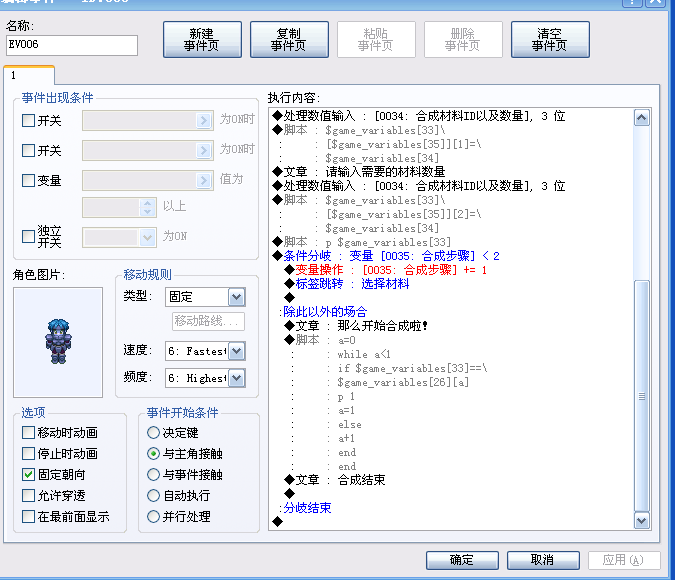This screenshot has width=675, height=580.
Task: Click the 移动路线 button
Action: (208, 321)
